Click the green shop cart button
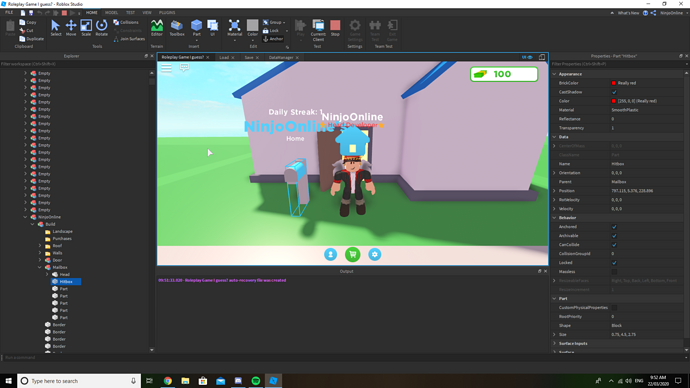This screenshot has width=690, height=388. (x=352, y=254)
